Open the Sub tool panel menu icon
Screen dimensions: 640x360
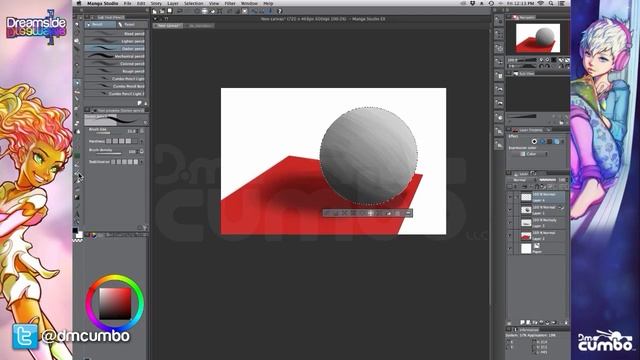point(87,18)
